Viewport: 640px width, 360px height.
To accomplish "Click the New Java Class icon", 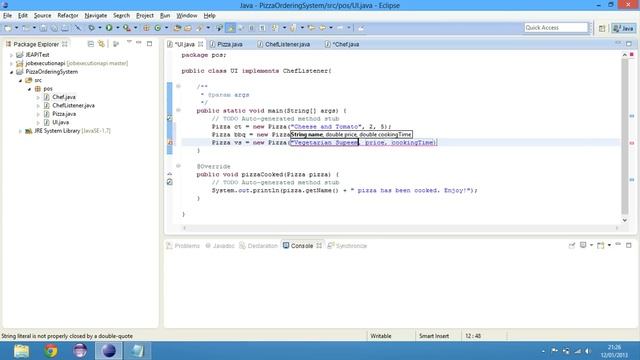I will pos(158,28).
